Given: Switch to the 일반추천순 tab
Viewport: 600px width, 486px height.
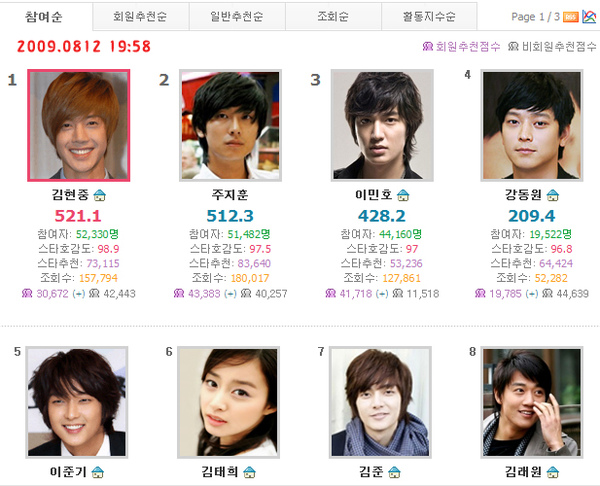Looking at the screenshot, I should tap(237, 16).
